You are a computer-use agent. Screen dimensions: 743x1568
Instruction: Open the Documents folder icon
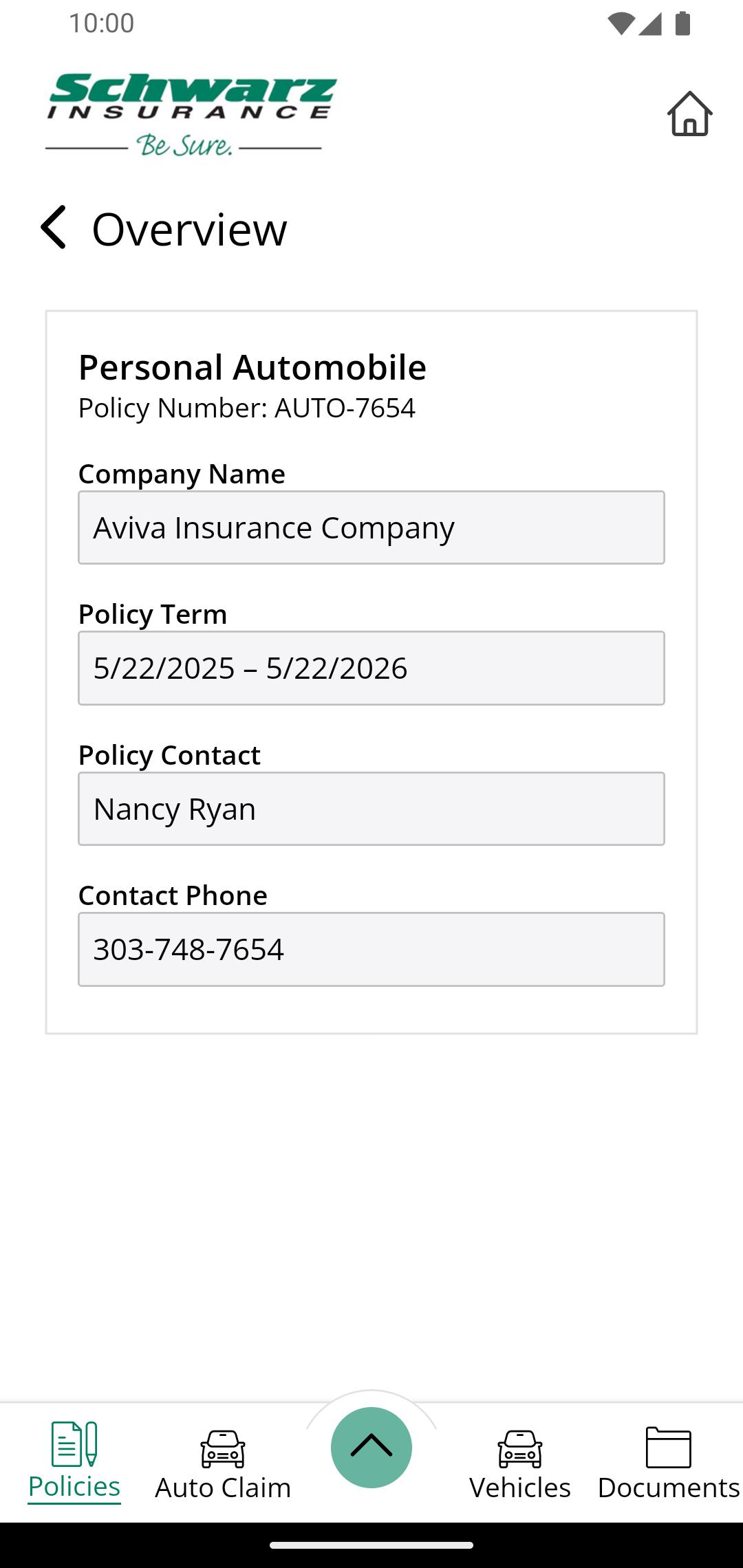(669, 1447)
